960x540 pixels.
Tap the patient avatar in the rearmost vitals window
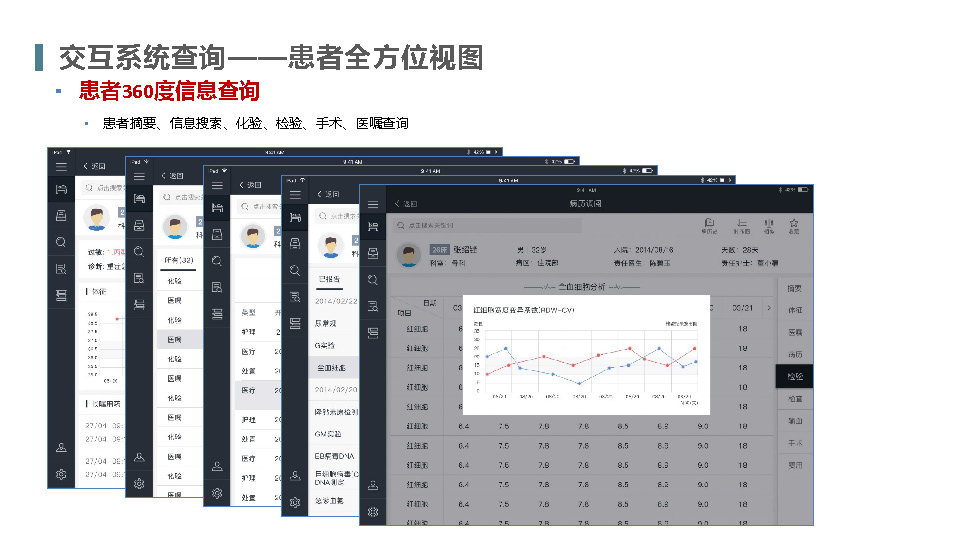96,218
